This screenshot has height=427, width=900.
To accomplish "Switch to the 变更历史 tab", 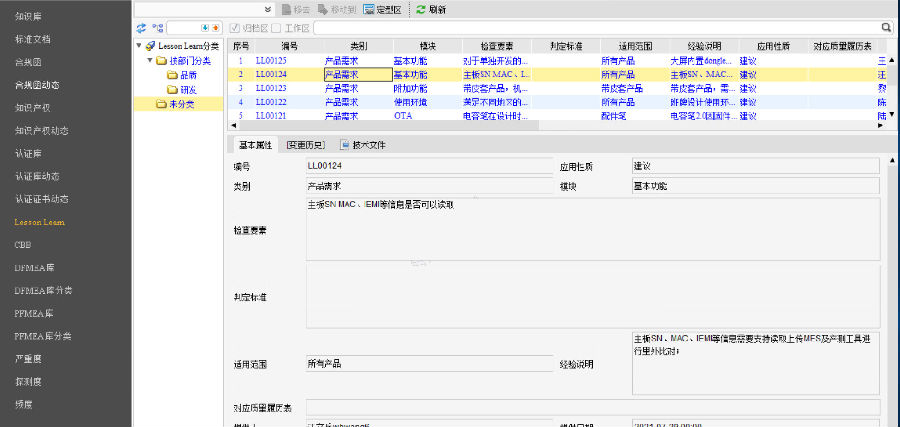I will (305, 145).
